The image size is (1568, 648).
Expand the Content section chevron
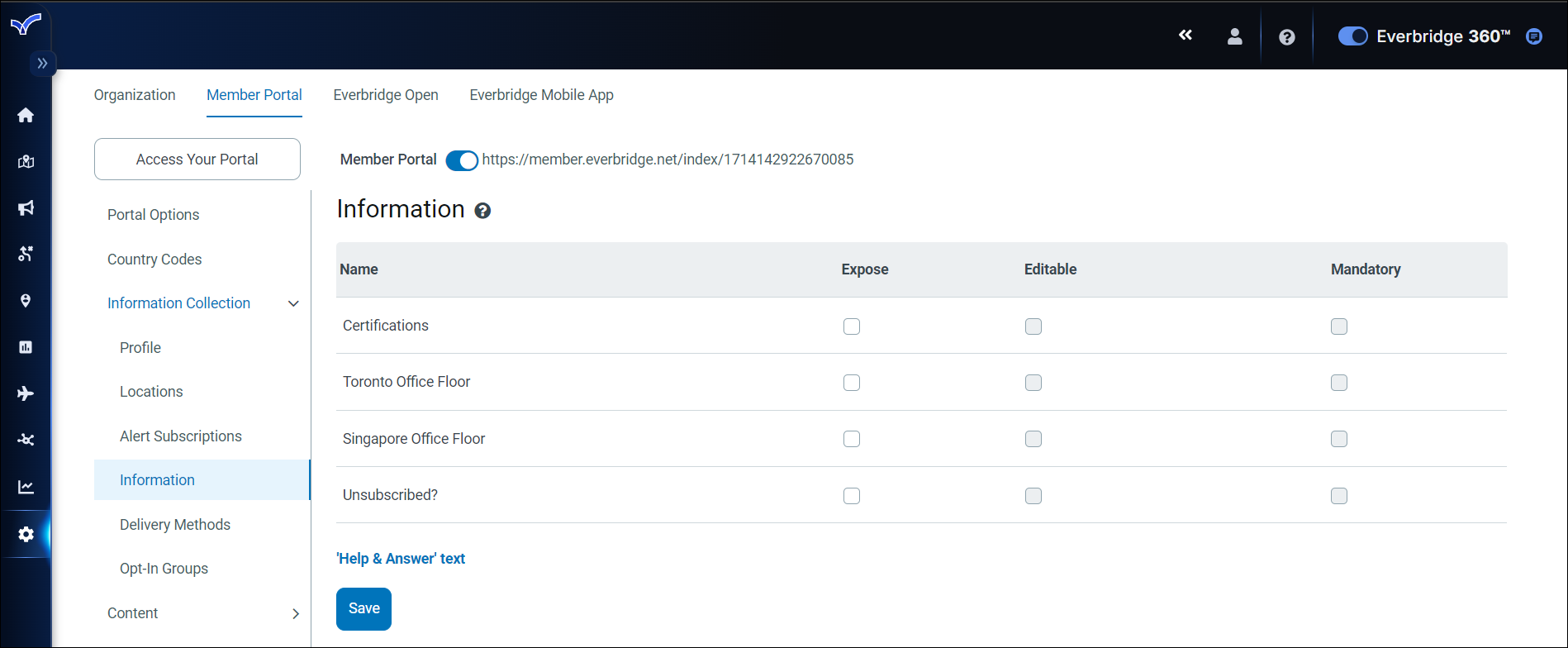296,613
